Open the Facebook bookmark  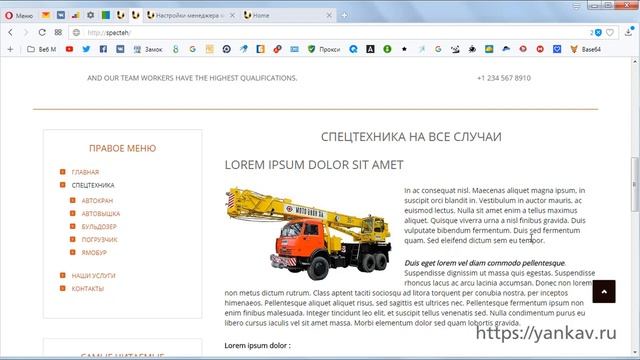coord(103,49)
